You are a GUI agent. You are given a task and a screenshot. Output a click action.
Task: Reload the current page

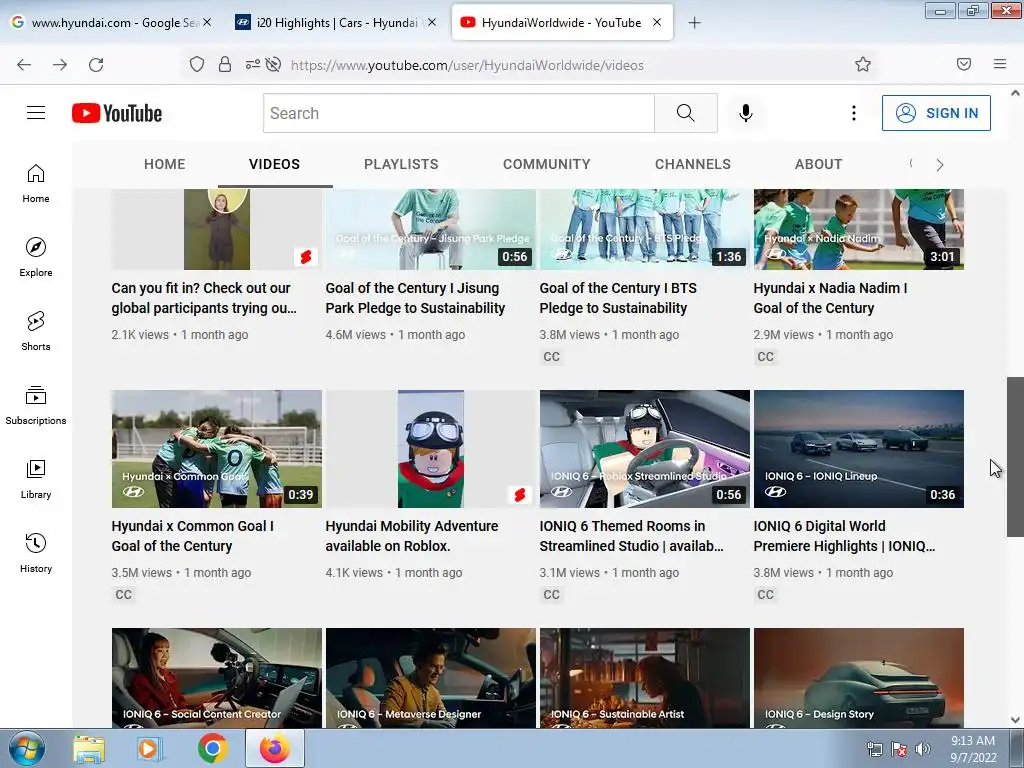96,65
